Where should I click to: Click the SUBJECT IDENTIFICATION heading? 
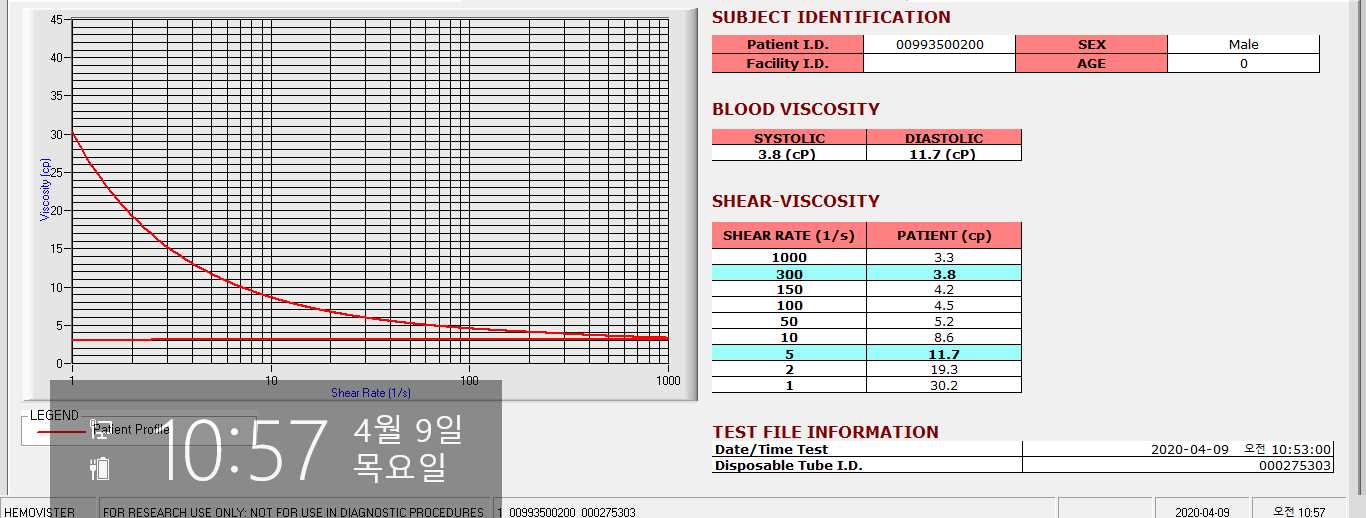pos(831,17)
